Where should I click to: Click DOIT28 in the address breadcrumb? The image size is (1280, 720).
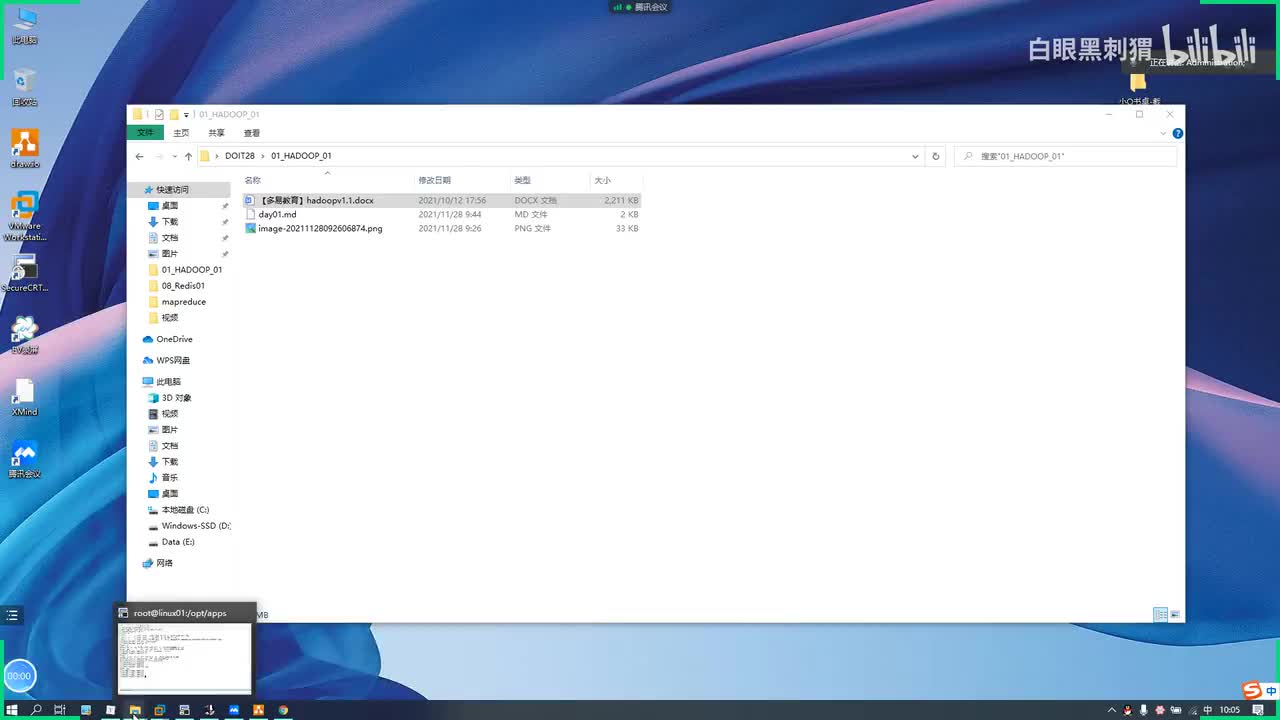pyautogui.click(x=240, y=156)
